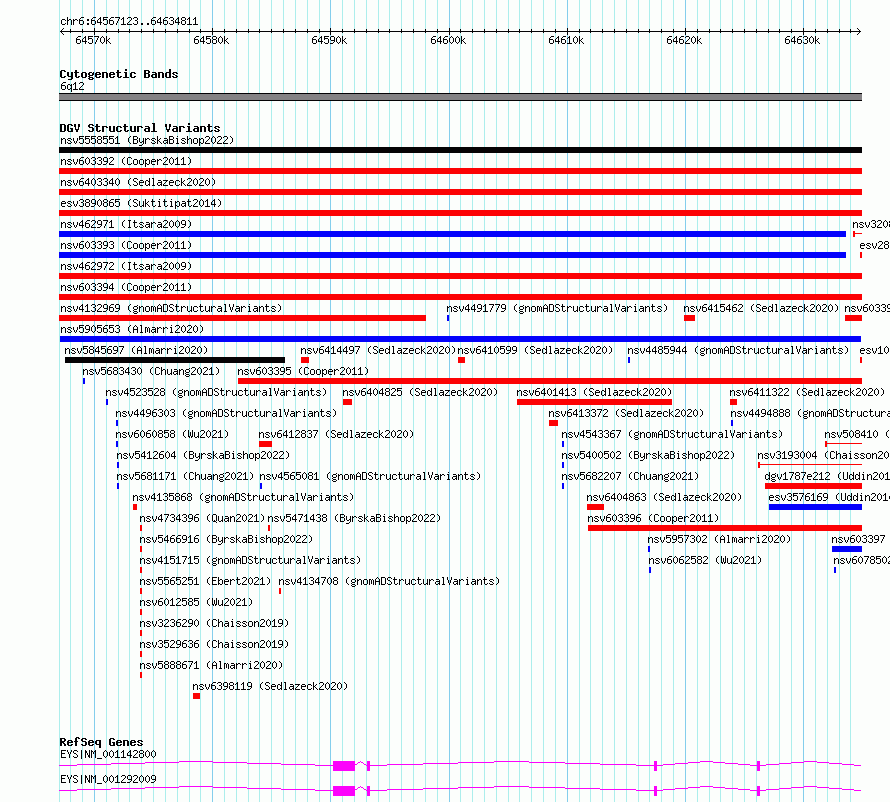Open esv3890865 (Suktitipat2014) variant entry
The image size is (890, 802).
click(x=141, y=203)
